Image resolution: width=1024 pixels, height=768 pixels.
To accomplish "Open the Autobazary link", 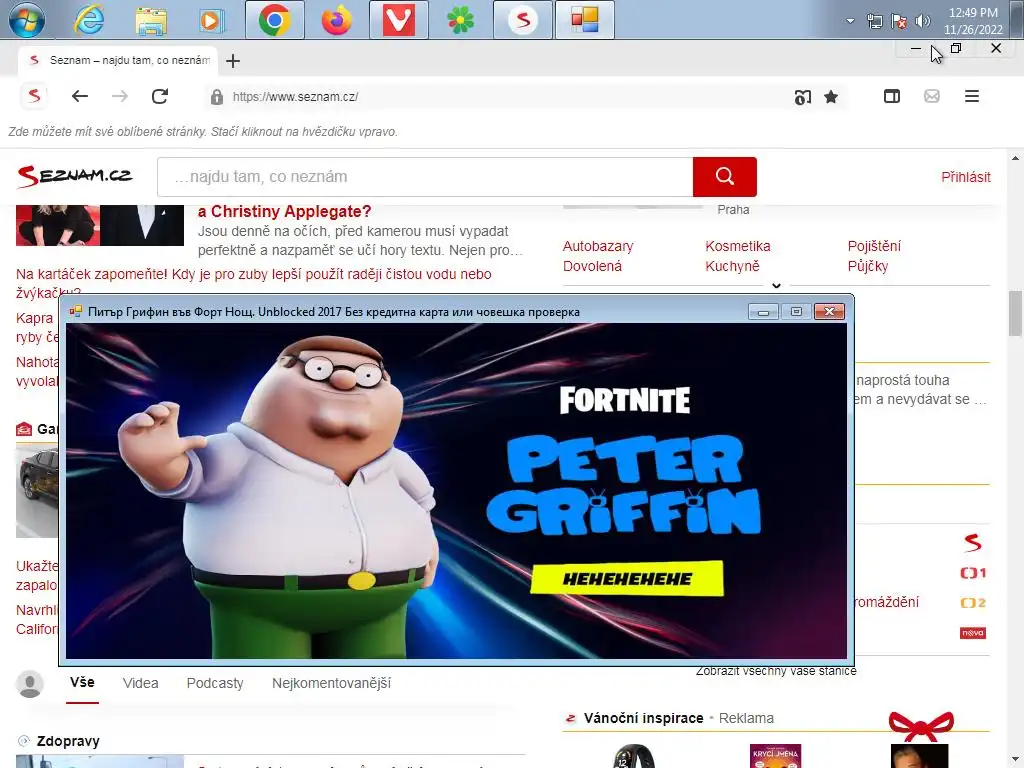I will click(x=598, y=246).
